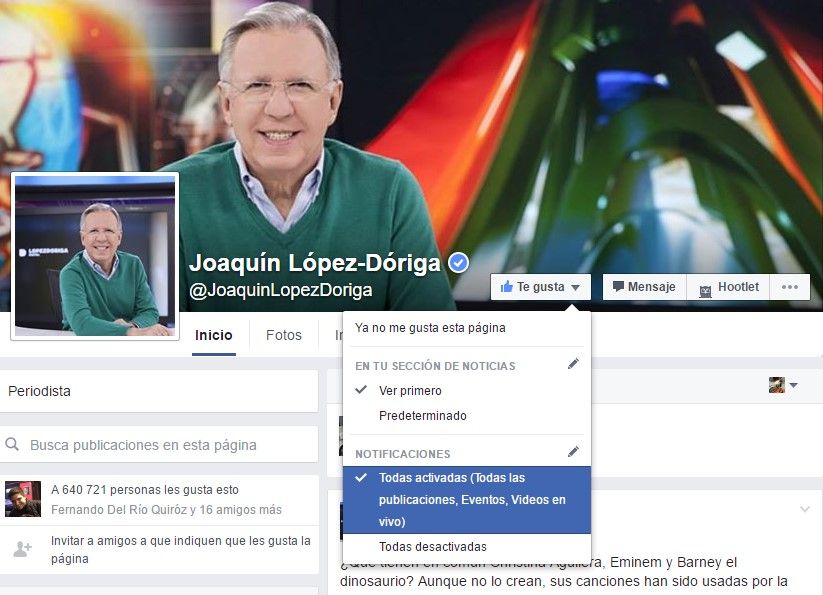Viewport: 823px width, 595px height.
Task: Open the three-dots more options menu
Action: 789,286
